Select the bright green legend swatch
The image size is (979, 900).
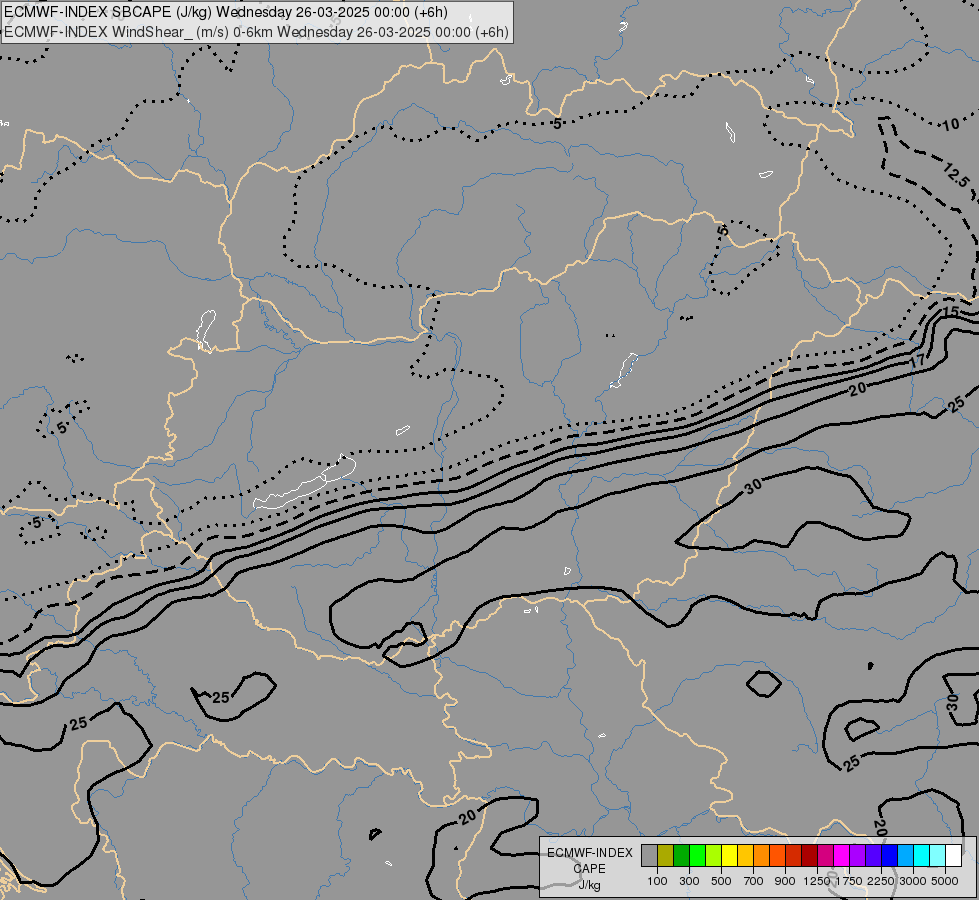pyautogui.click(x=697, y=856)
